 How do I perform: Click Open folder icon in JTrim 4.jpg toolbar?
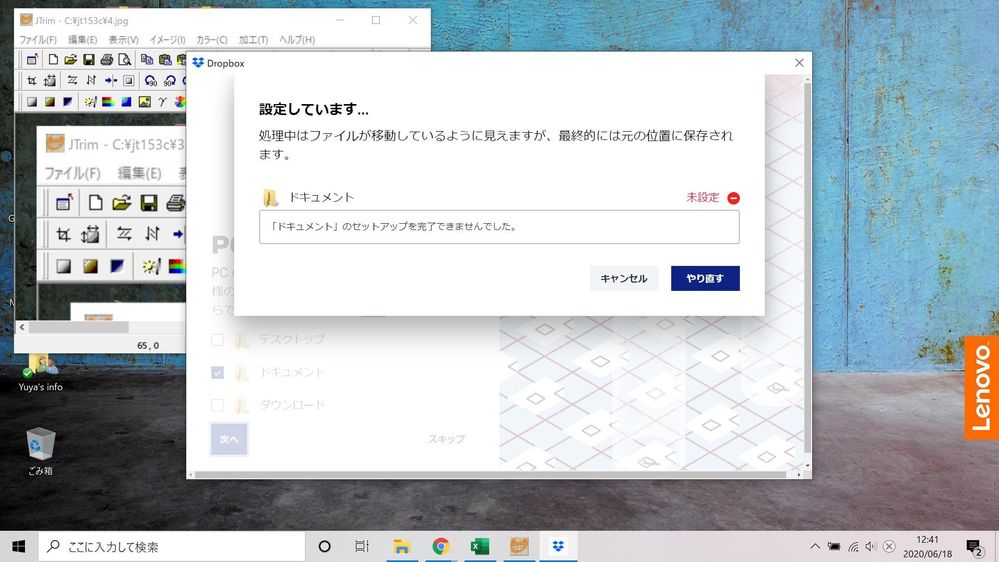point(71,60)
